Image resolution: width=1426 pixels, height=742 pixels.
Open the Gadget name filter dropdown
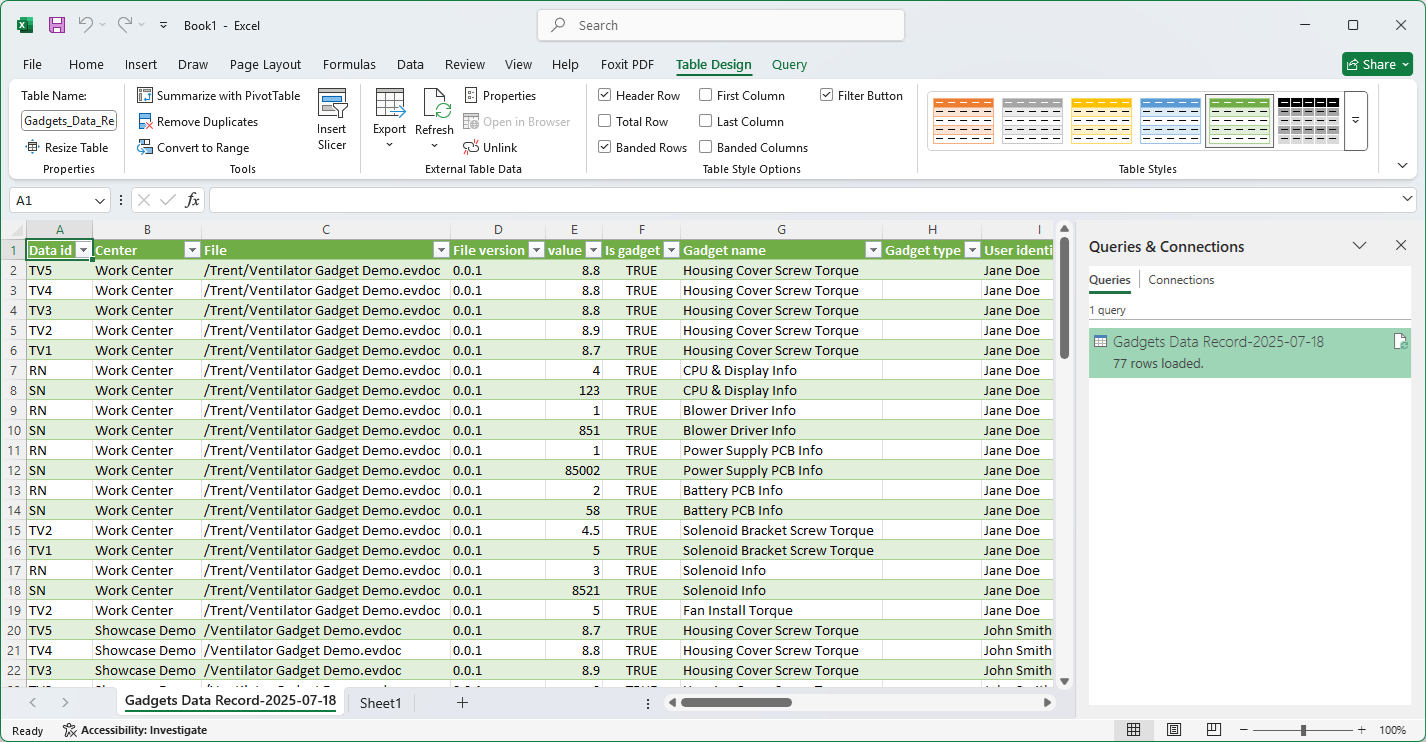coord(873,250)
